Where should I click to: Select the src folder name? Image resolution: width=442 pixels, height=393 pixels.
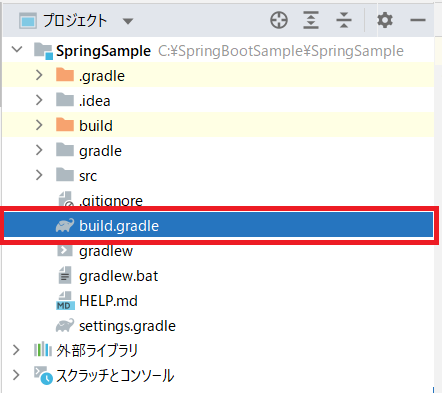click(88, 176)
